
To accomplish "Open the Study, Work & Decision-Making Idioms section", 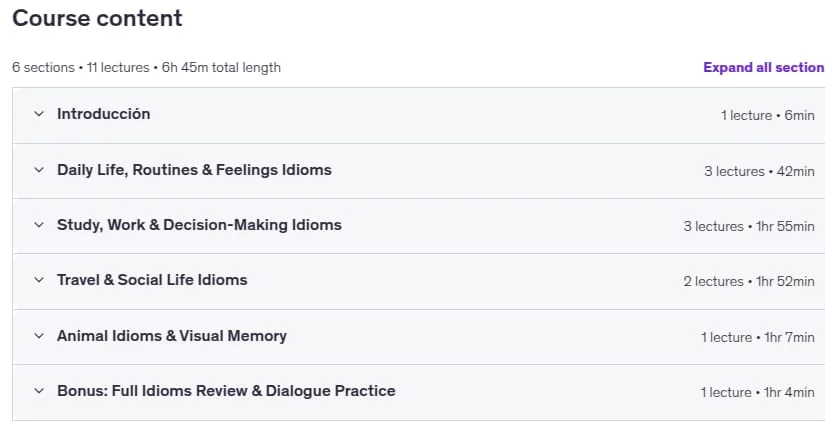I will pos(199,225).
